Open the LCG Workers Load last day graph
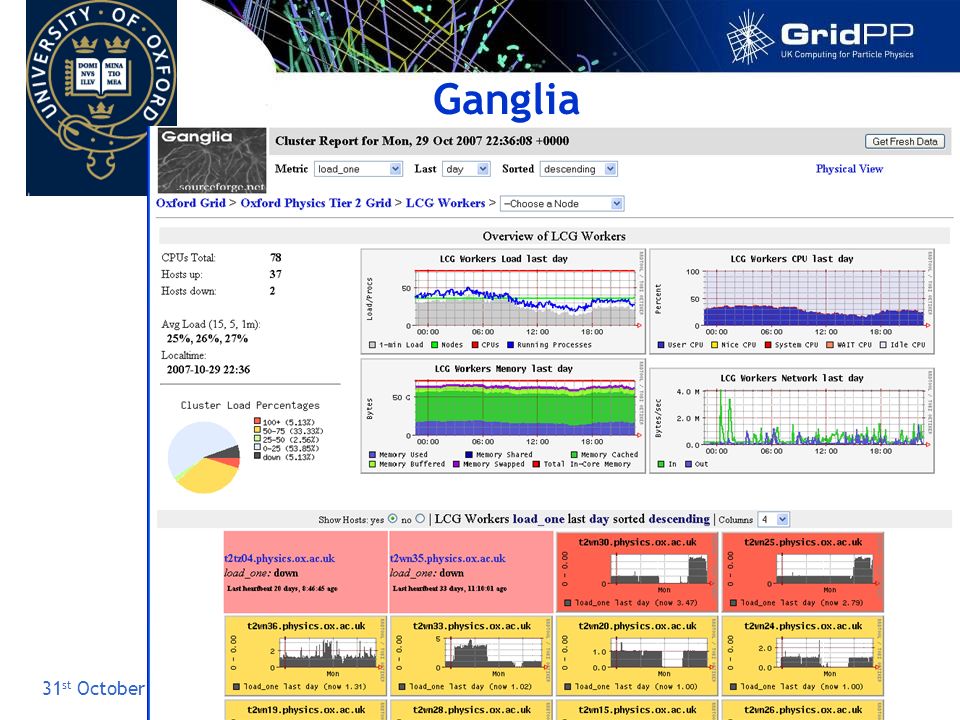This screenshot has width=960, height=720. [x=503, y=301]
